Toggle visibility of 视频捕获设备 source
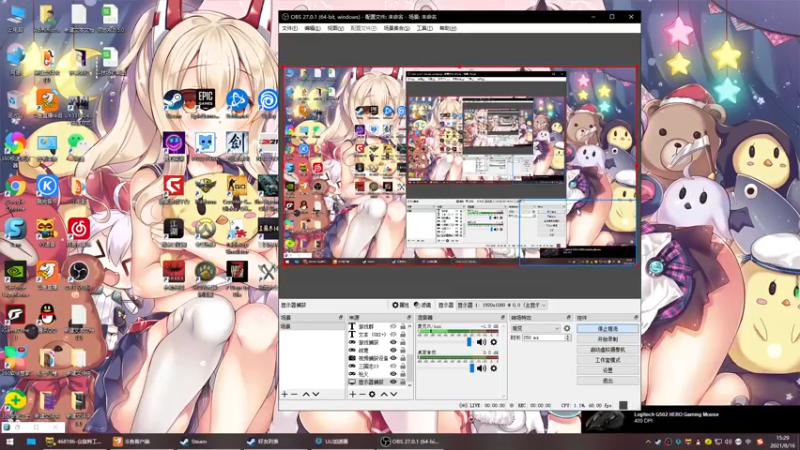Screen dimensions: 800x450 [393, 358]
